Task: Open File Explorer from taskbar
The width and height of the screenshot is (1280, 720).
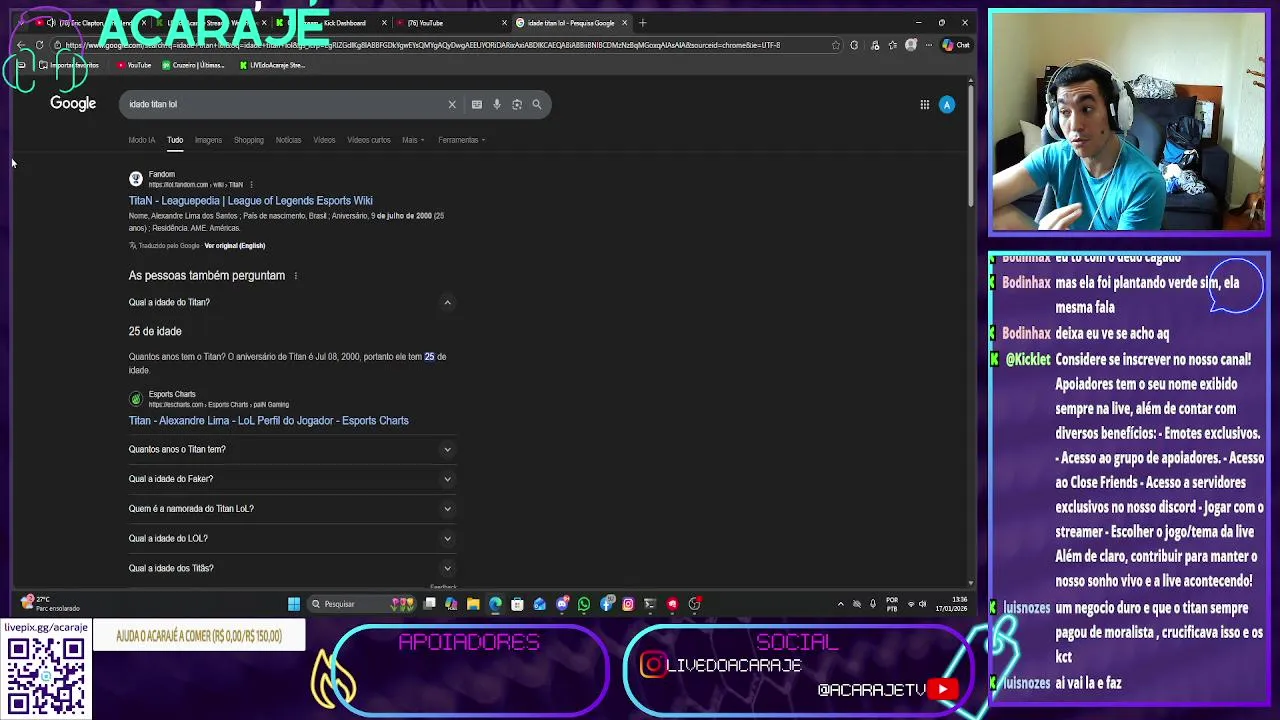Action: coord(473,604)
